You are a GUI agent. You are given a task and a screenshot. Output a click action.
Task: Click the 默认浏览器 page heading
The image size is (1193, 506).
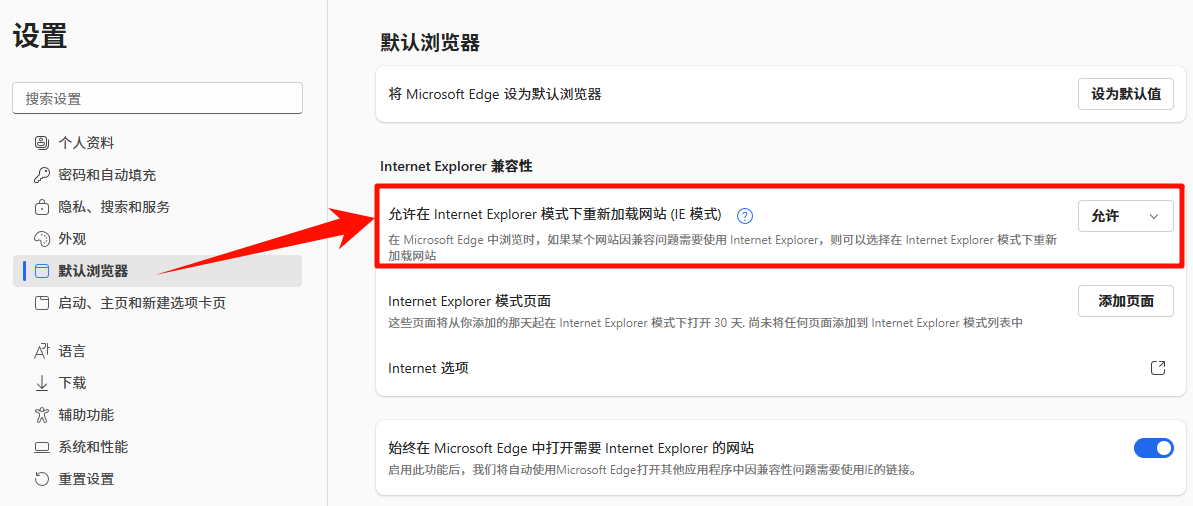pos(430,43)
